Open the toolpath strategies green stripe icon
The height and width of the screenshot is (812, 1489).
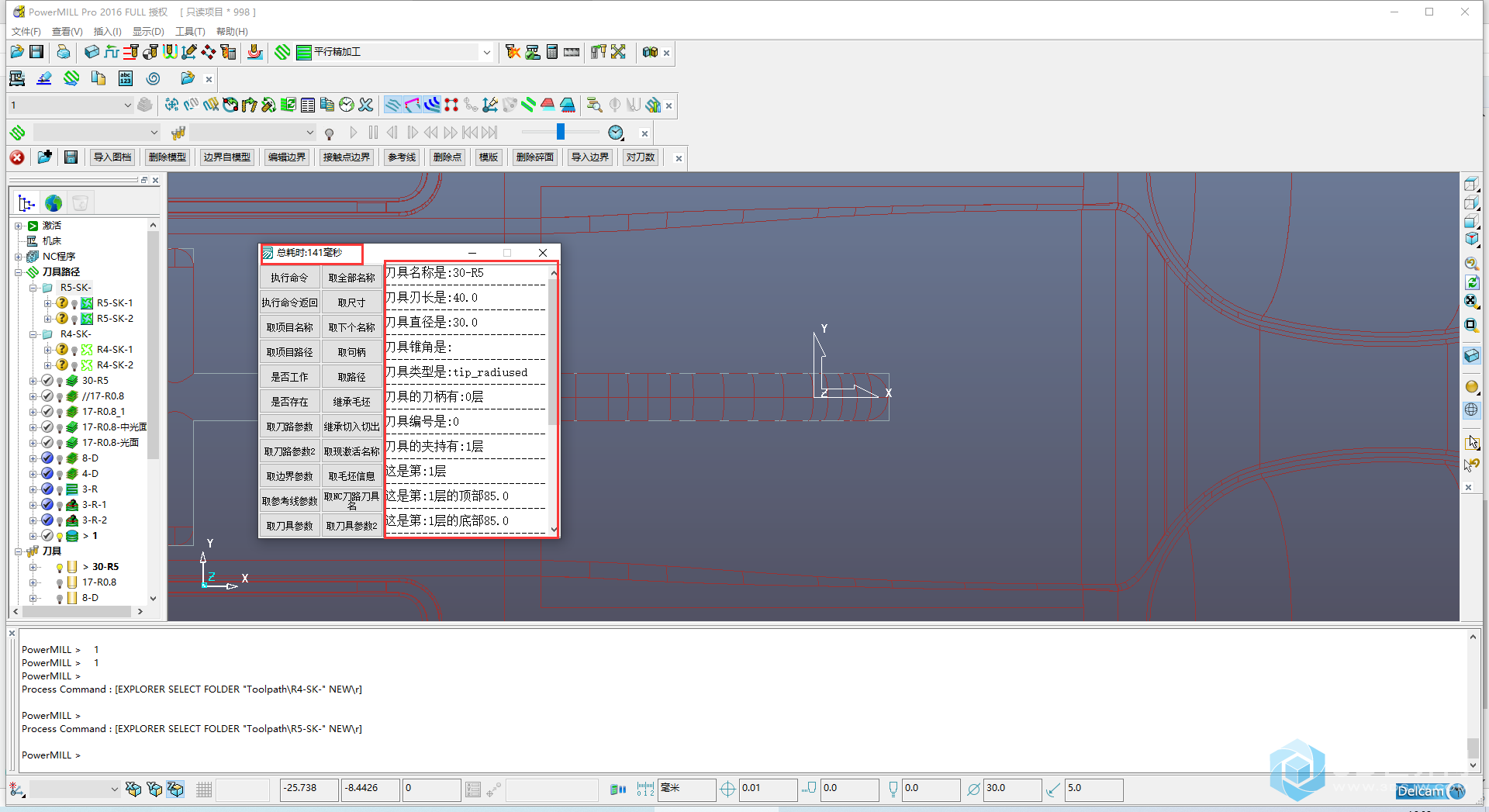[283, 52]
